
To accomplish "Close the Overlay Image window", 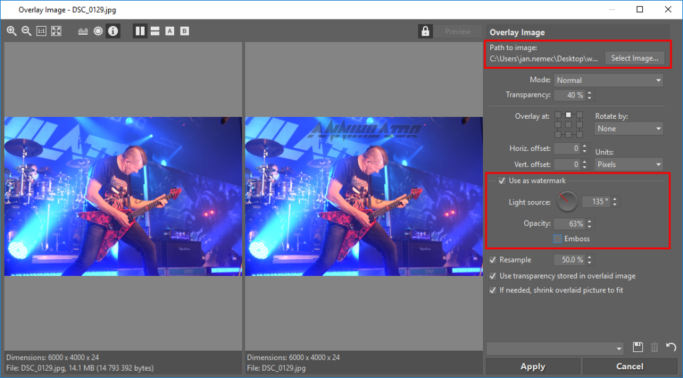I will (668, 9).
